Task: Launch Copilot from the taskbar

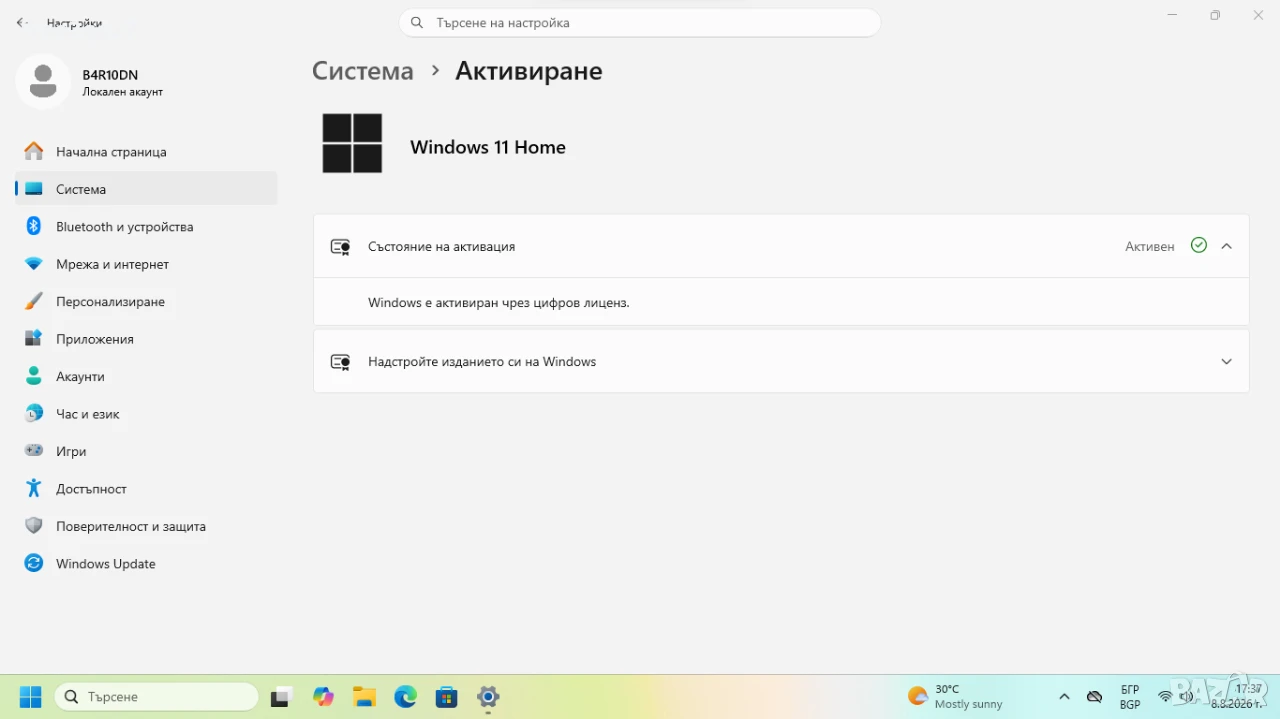Action: point(323,697)
